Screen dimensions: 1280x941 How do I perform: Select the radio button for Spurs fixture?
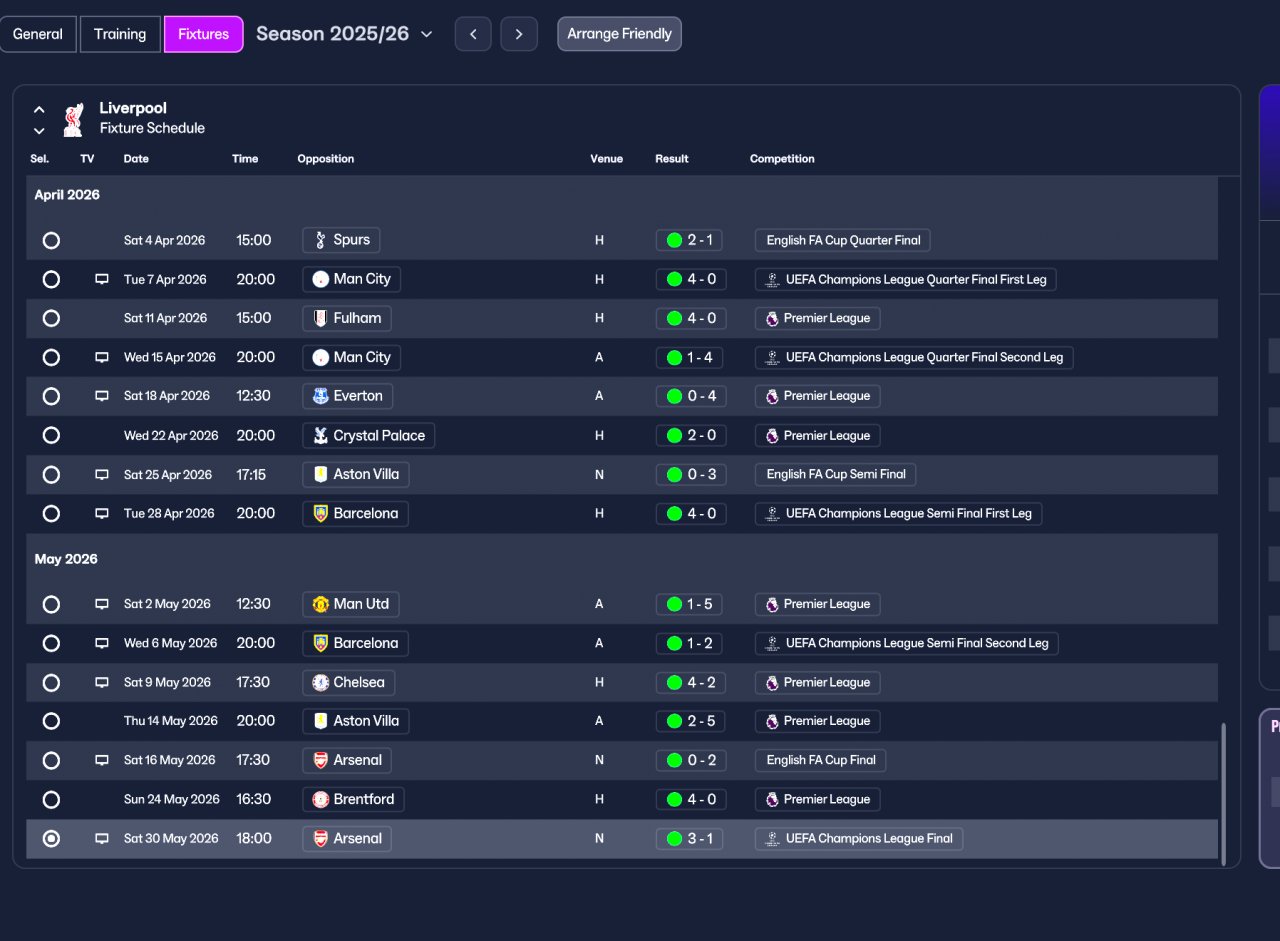[x=51, y=240]
